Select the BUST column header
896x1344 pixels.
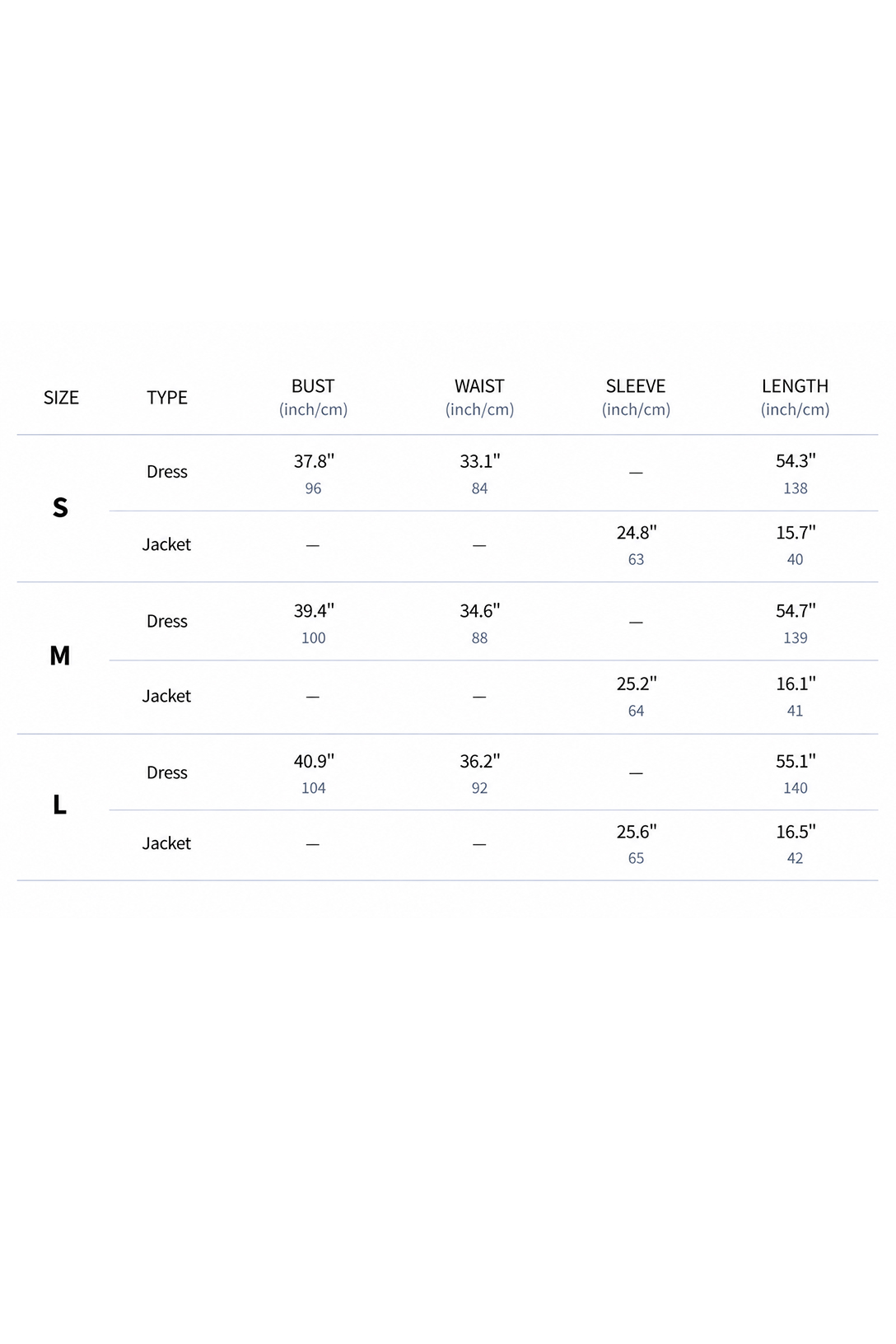[313, 397]
